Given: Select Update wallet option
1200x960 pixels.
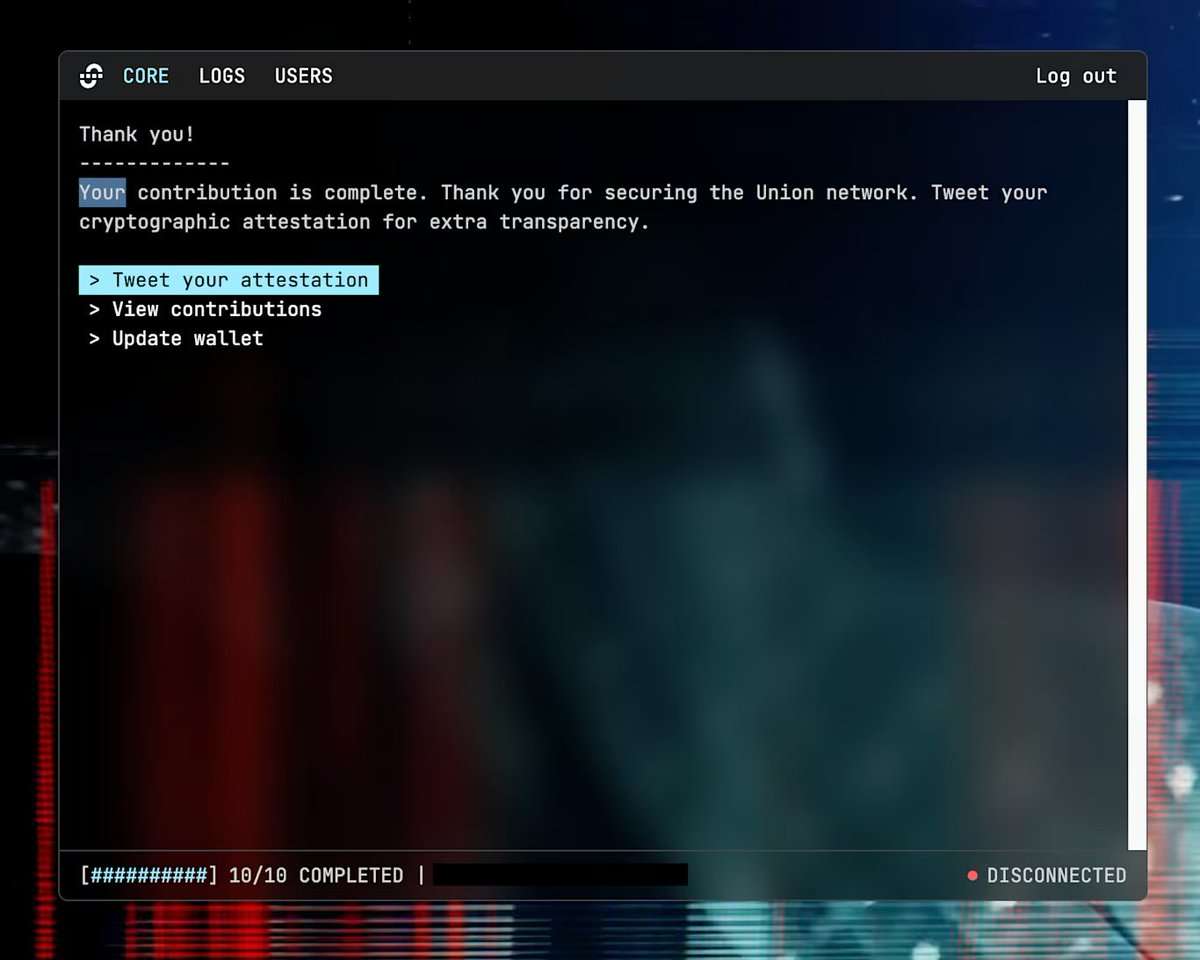Looking at the screenshot, I should (176, 338).
